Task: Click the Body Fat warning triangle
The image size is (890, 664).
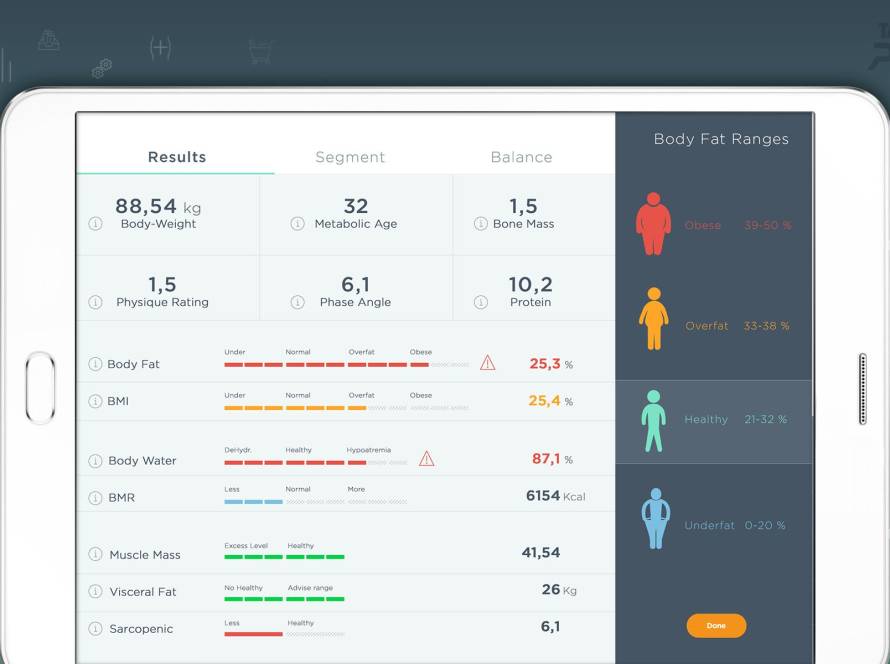Action: tap(488, 363)
